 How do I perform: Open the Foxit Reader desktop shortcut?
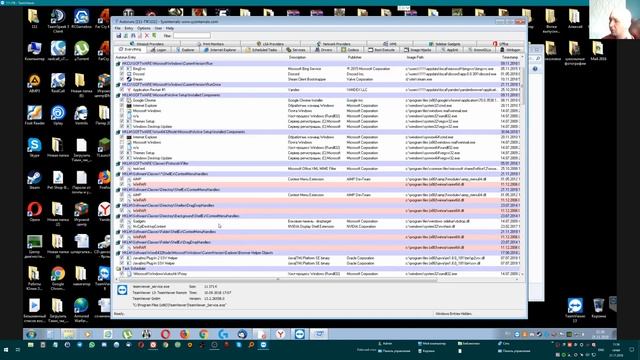click(35, 115)
